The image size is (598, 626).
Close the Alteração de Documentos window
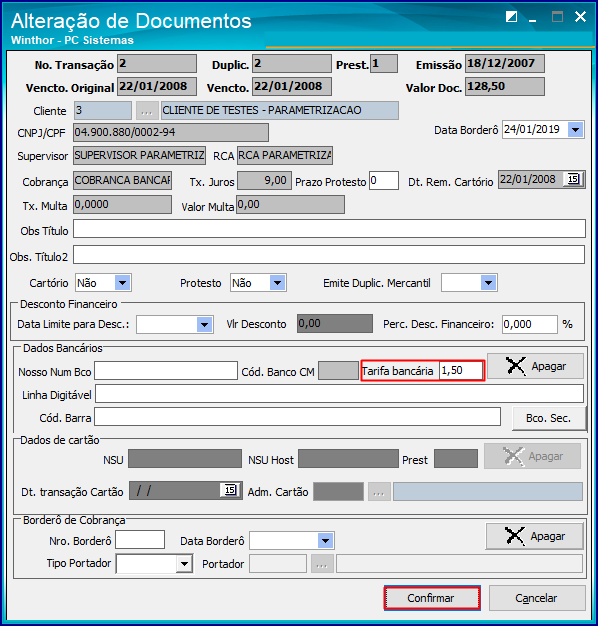[x=580, y=17]
